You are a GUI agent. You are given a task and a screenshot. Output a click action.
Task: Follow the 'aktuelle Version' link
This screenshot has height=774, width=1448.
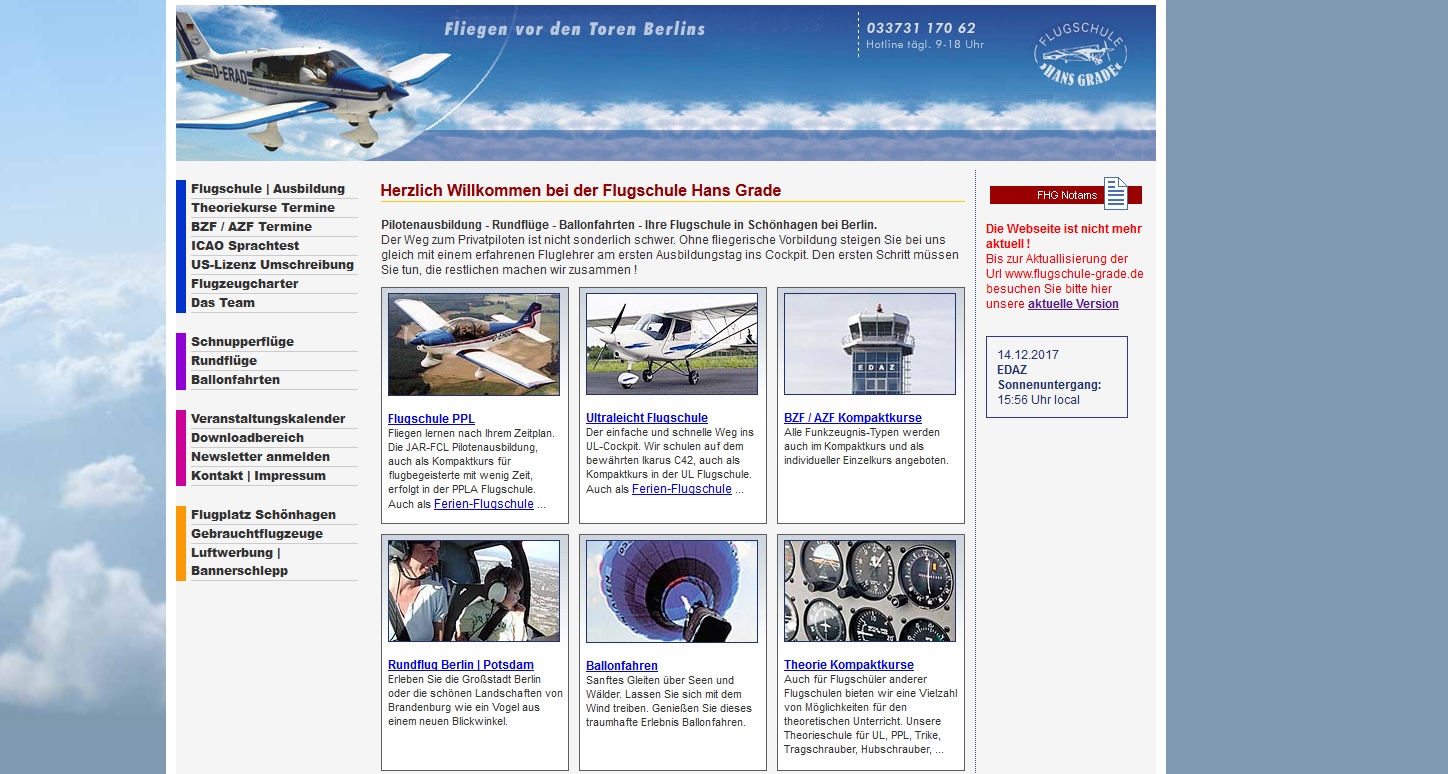[1073, 304]
